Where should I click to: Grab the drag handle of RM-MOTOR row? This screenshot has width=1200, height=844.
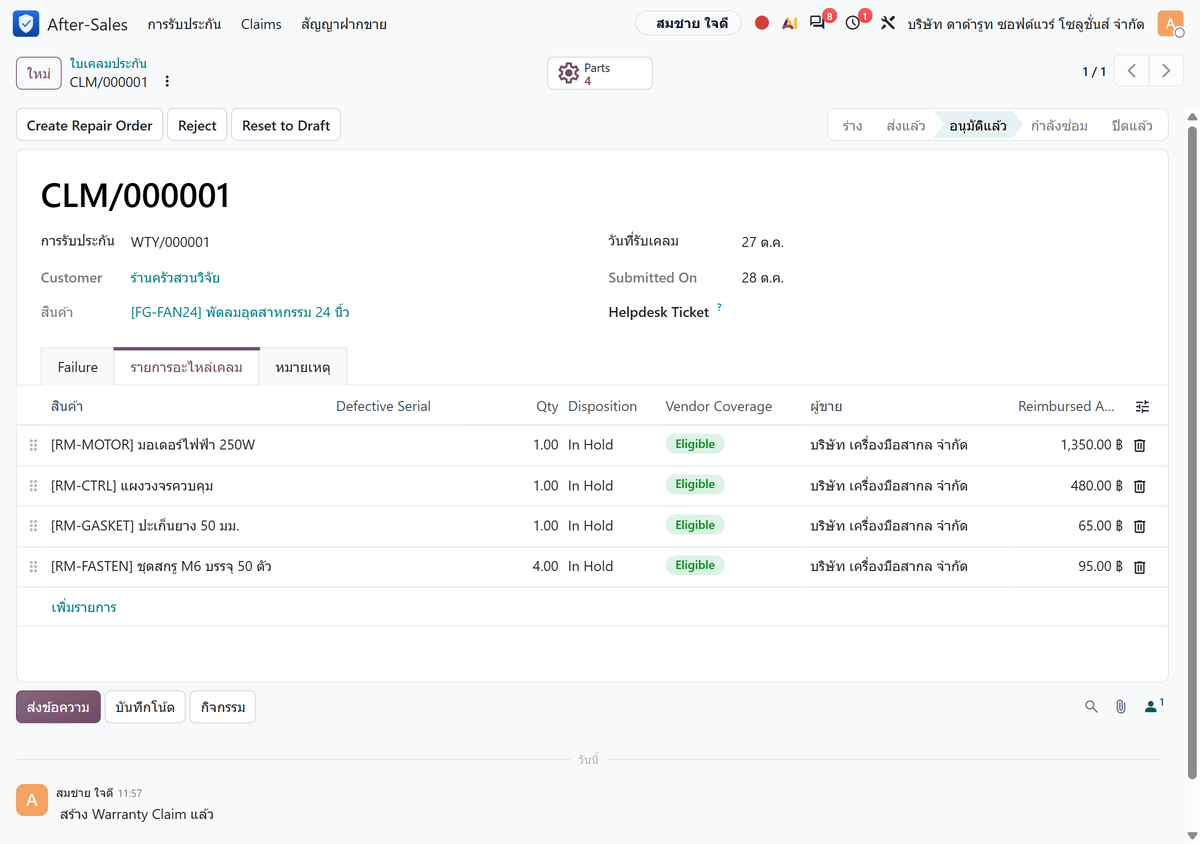(x=33, y=445)
